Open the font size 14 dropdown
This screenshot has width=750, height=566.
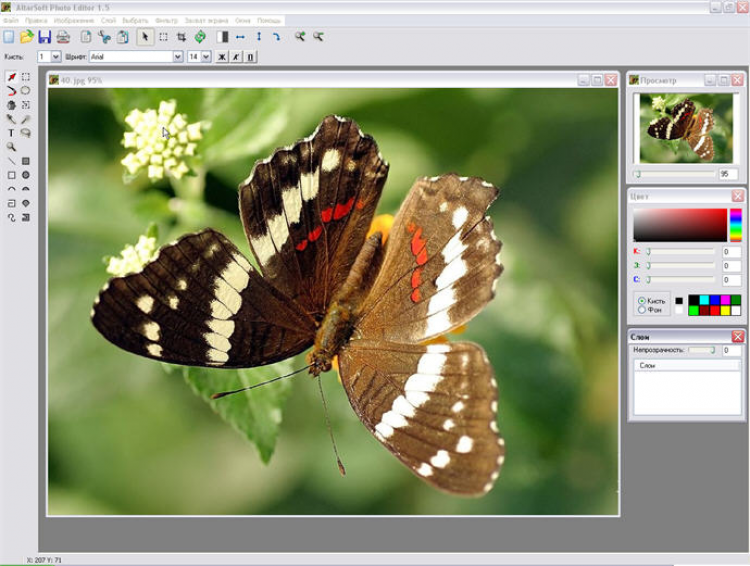click(x=206, y=57)
